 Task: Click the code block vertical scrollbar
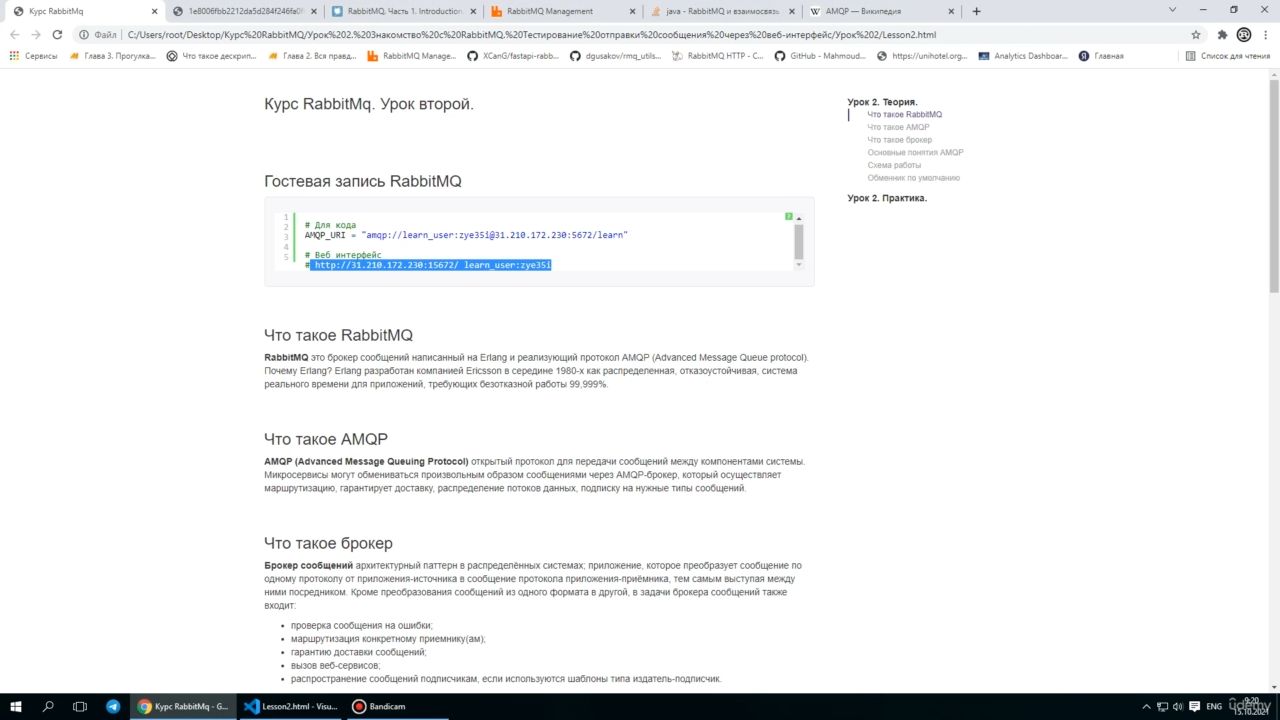pos(798,241)
